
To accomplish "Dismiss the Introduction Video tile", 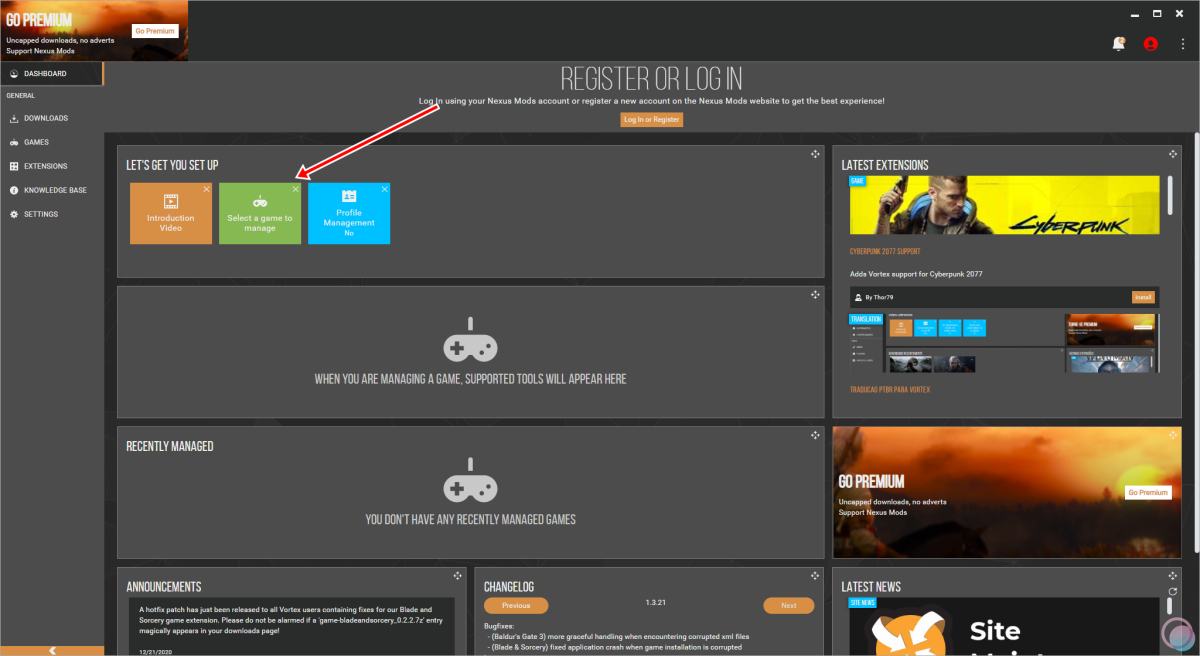I will (x=206, y=189).
